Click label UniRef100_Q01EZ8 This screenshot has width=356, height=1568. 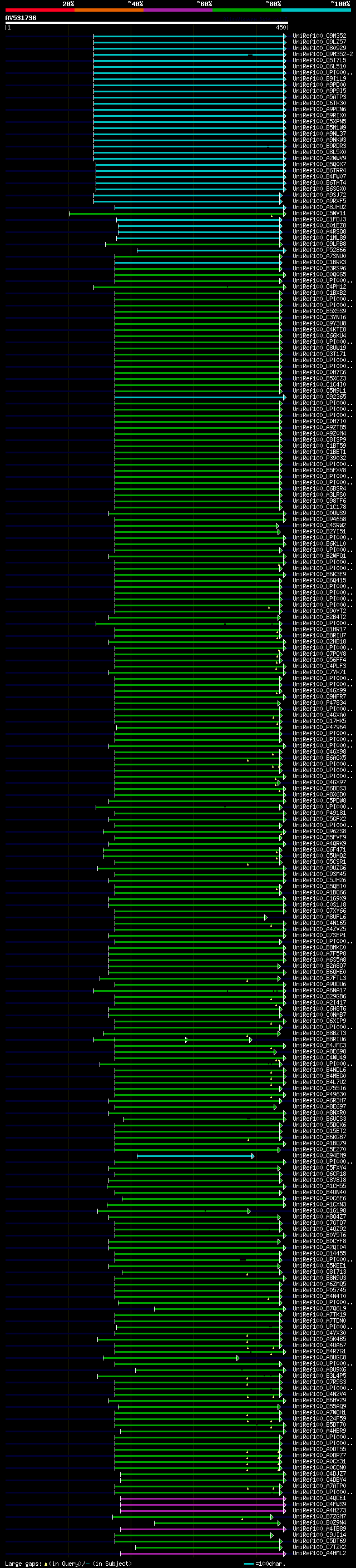(319, 225)
